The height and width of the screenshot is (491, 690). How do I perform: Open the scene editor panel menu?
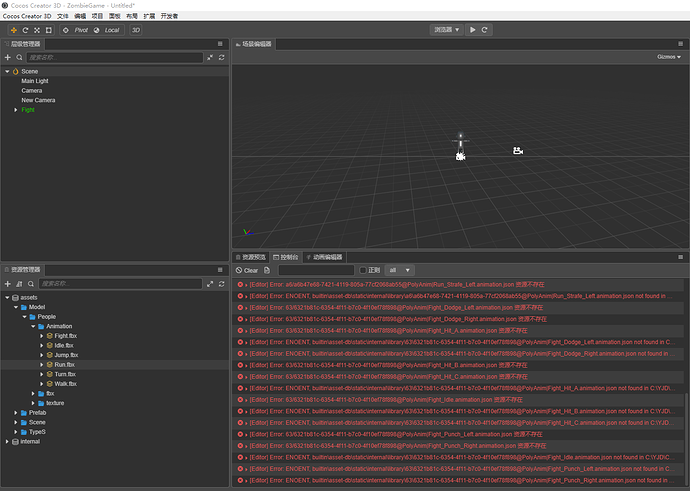click(x=680, y=44)
